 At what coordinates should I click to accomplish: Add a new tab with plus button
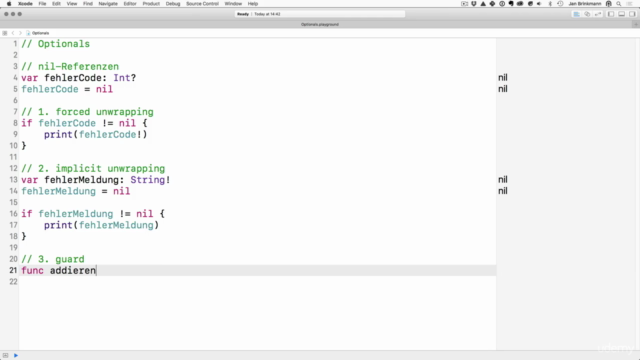(636, 24)
